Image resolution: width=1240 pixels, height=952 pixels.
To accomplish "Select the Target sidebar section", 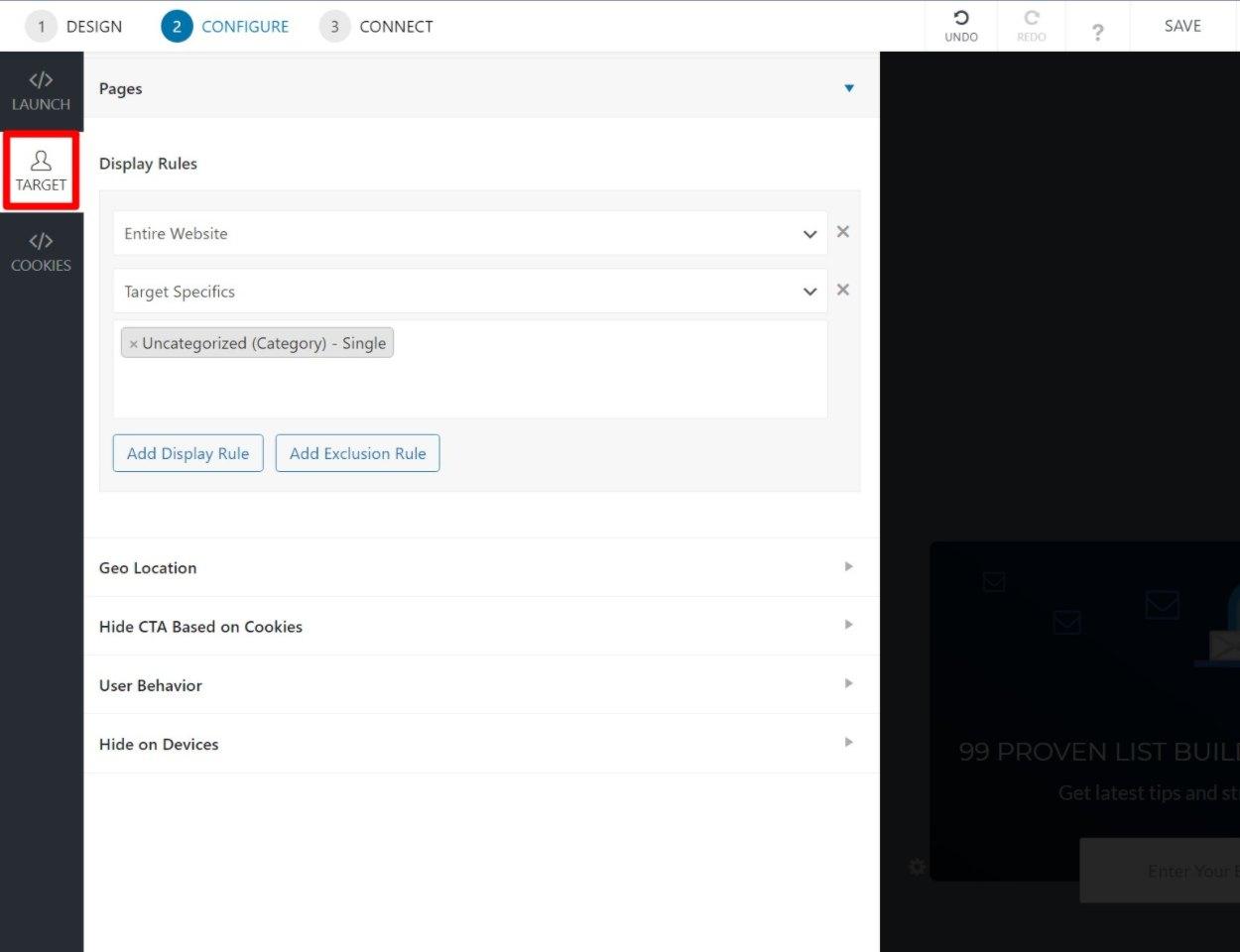I will click(x=41, y=171).
